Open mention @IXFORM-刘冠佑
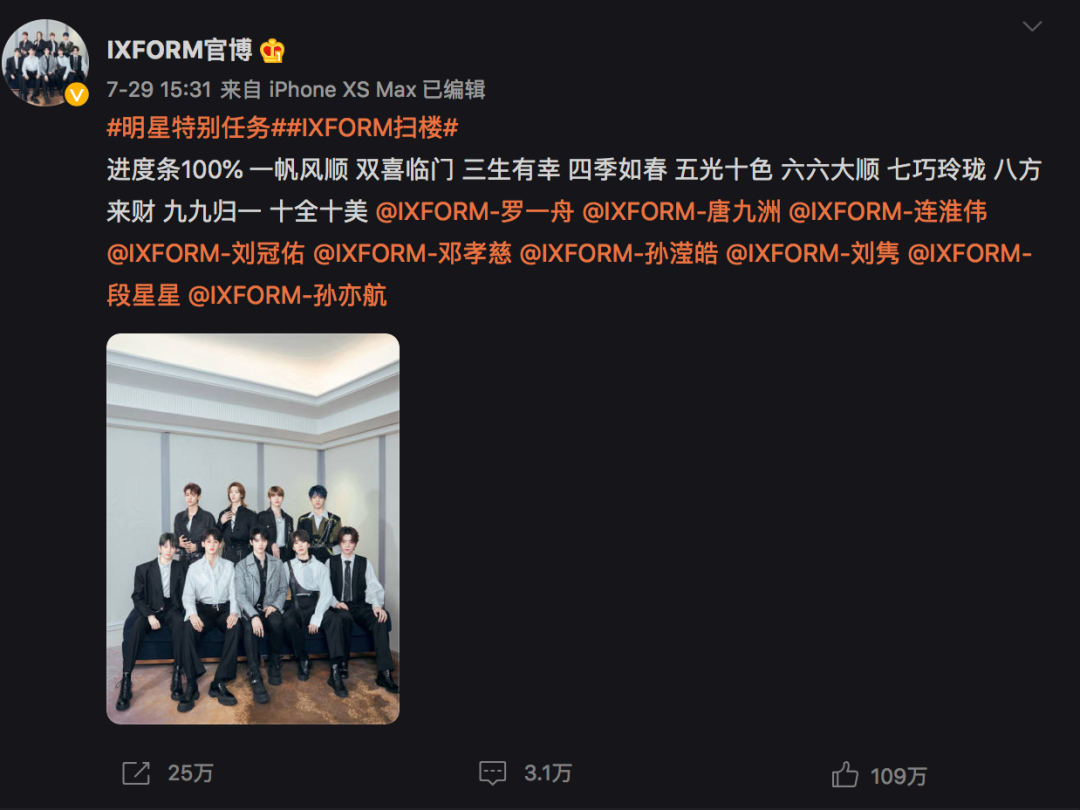The width and height of the screenshot is (1080, 810). 206,253
